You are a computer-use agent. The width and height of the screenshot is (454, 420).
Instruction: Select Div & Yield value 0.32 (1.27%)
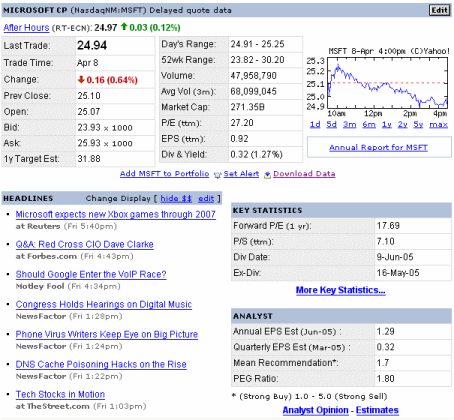click(256, 155)
